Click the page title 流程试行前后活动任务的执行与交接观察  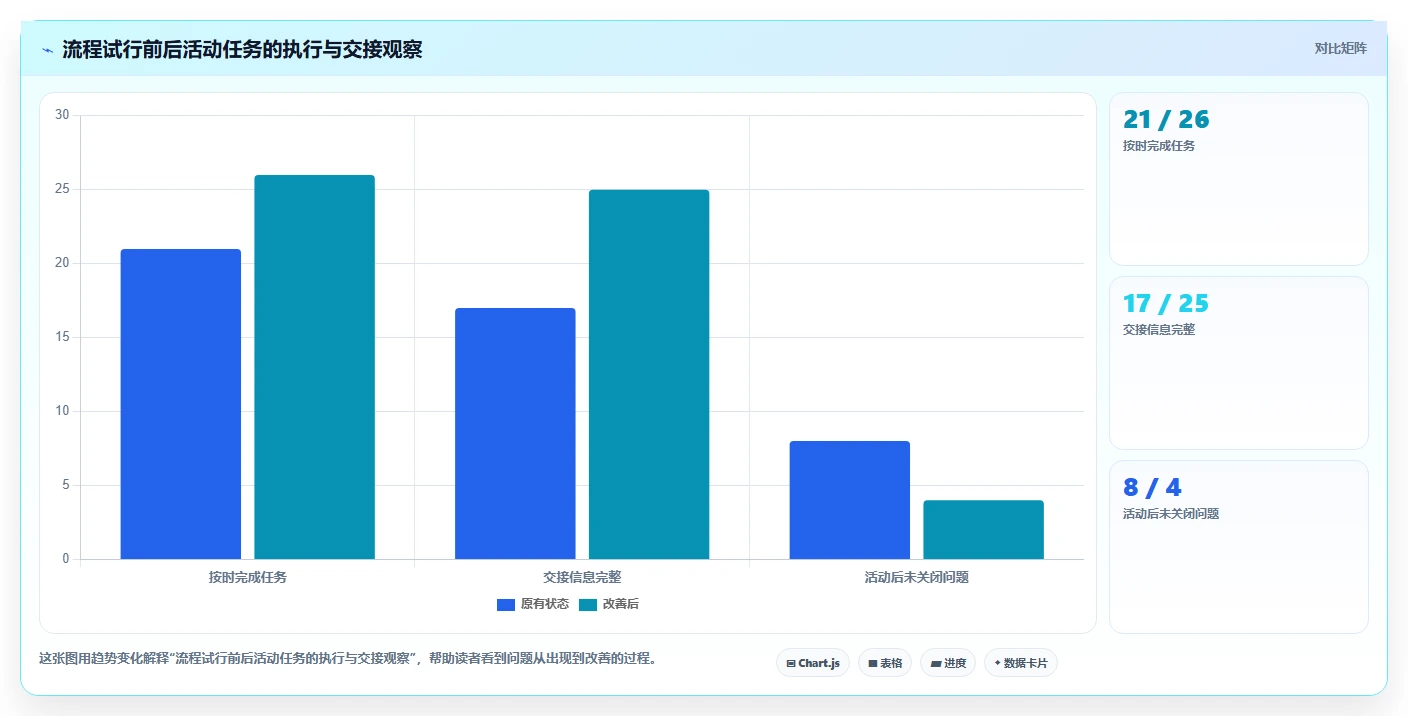242,50
